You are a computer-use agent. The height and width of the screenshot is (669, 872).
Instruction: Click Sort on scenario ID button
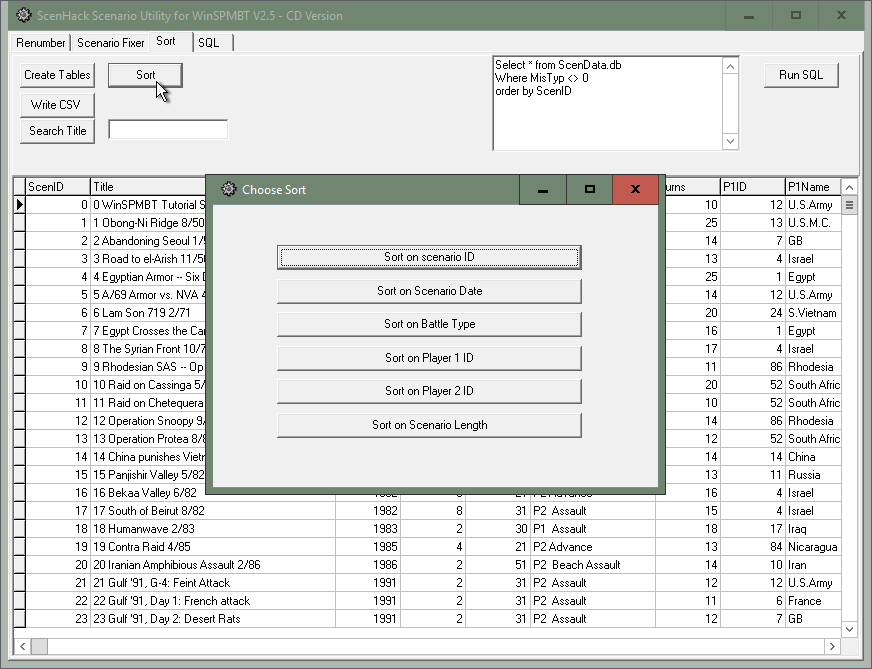click(429, 257)
